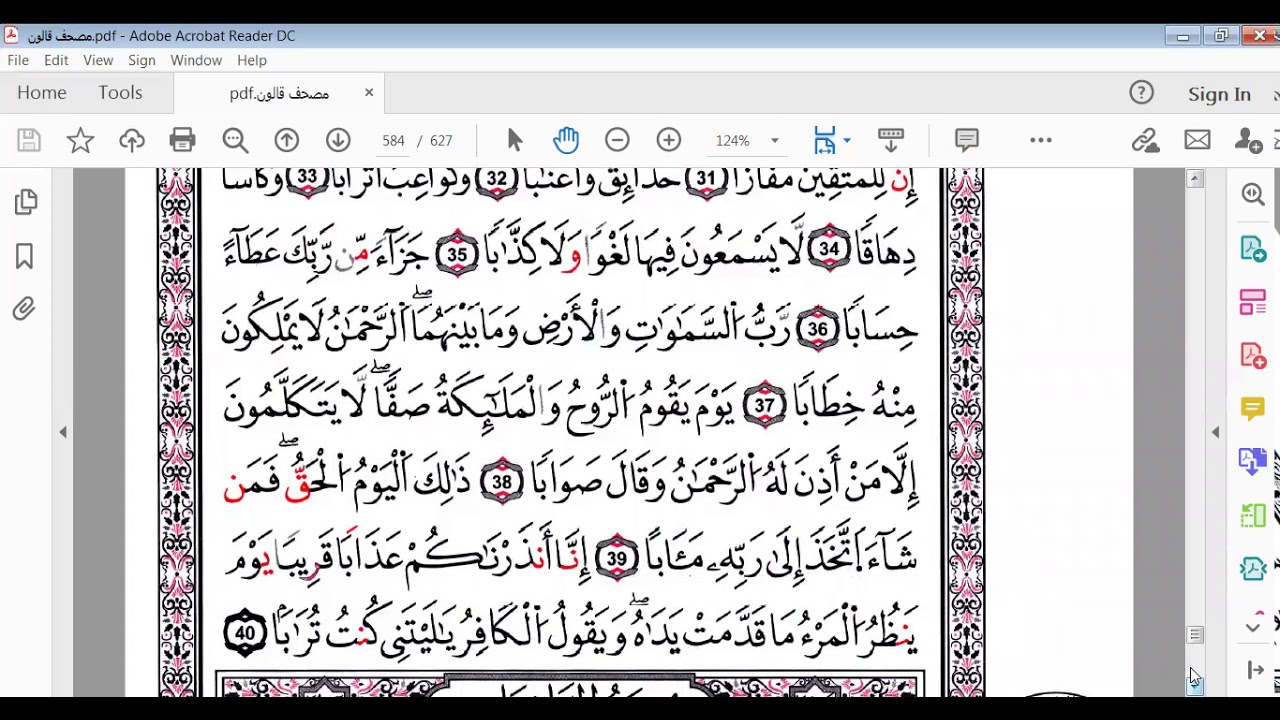Click the page number field showing 584
This screenshot has width=1280, height=720.
[x=393, y=141]
